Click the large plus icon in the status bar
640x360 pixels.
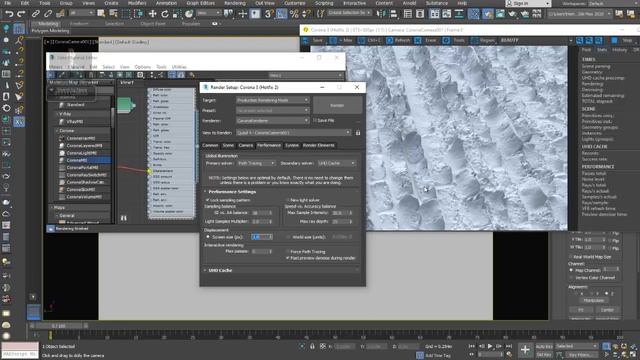(525, 350)
